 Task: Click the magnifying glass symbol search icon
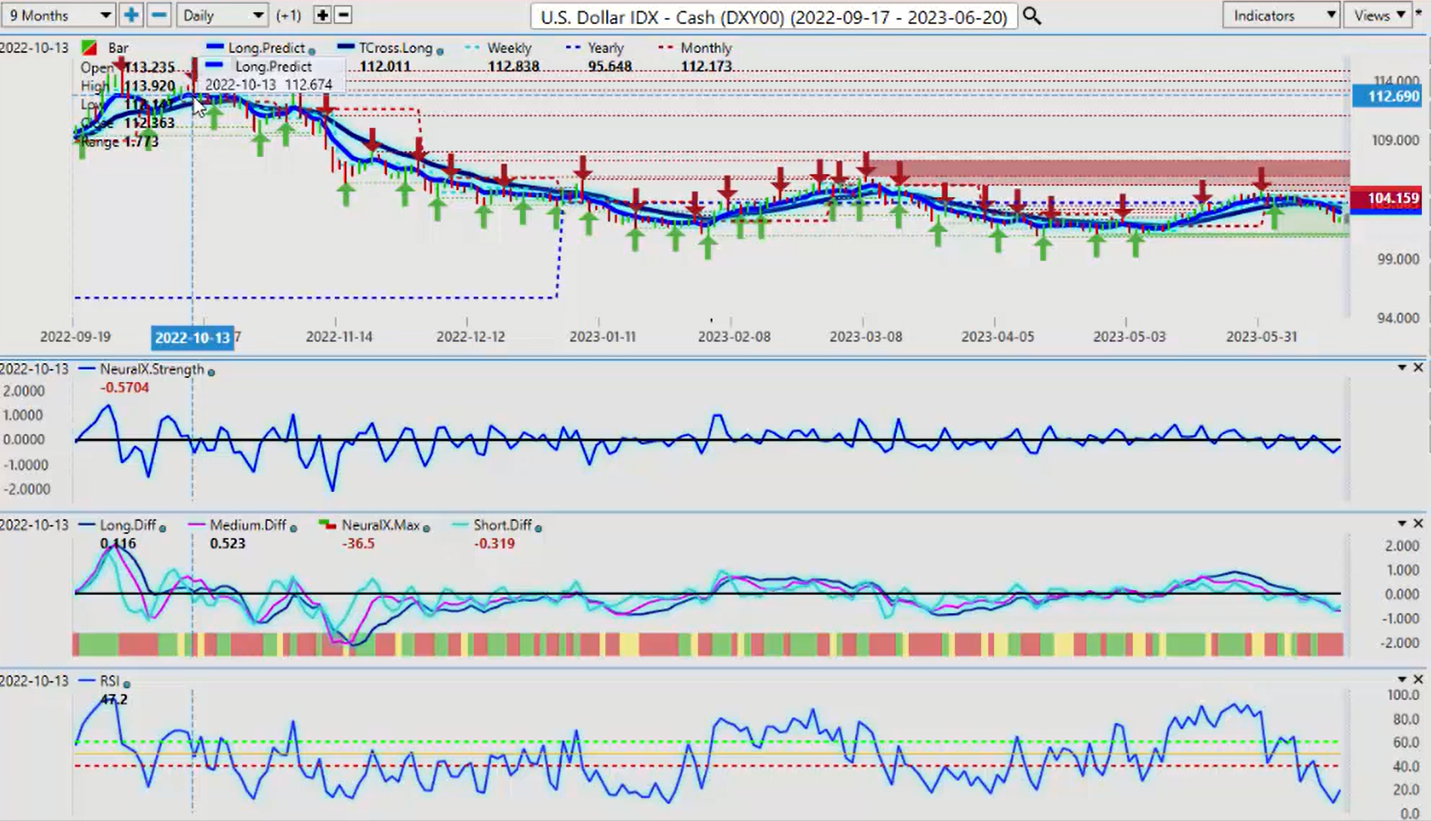click(1032, 16)
